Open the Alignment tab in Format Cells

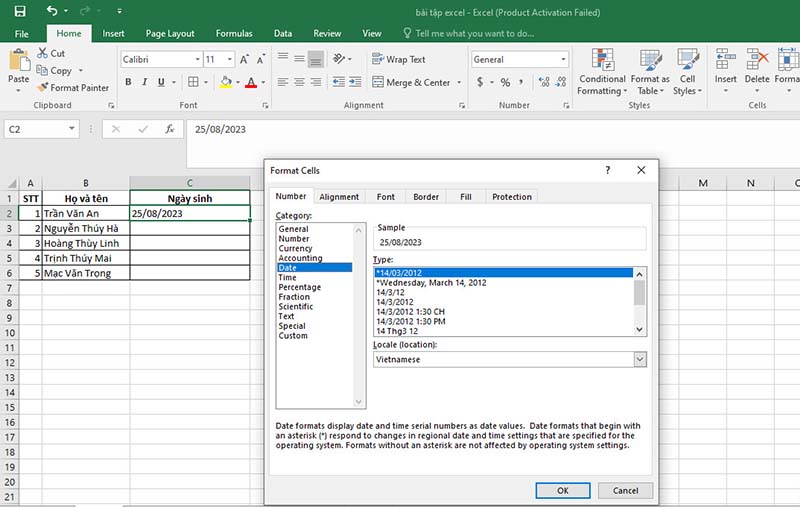pyautogui.click(x=339, y=197)
